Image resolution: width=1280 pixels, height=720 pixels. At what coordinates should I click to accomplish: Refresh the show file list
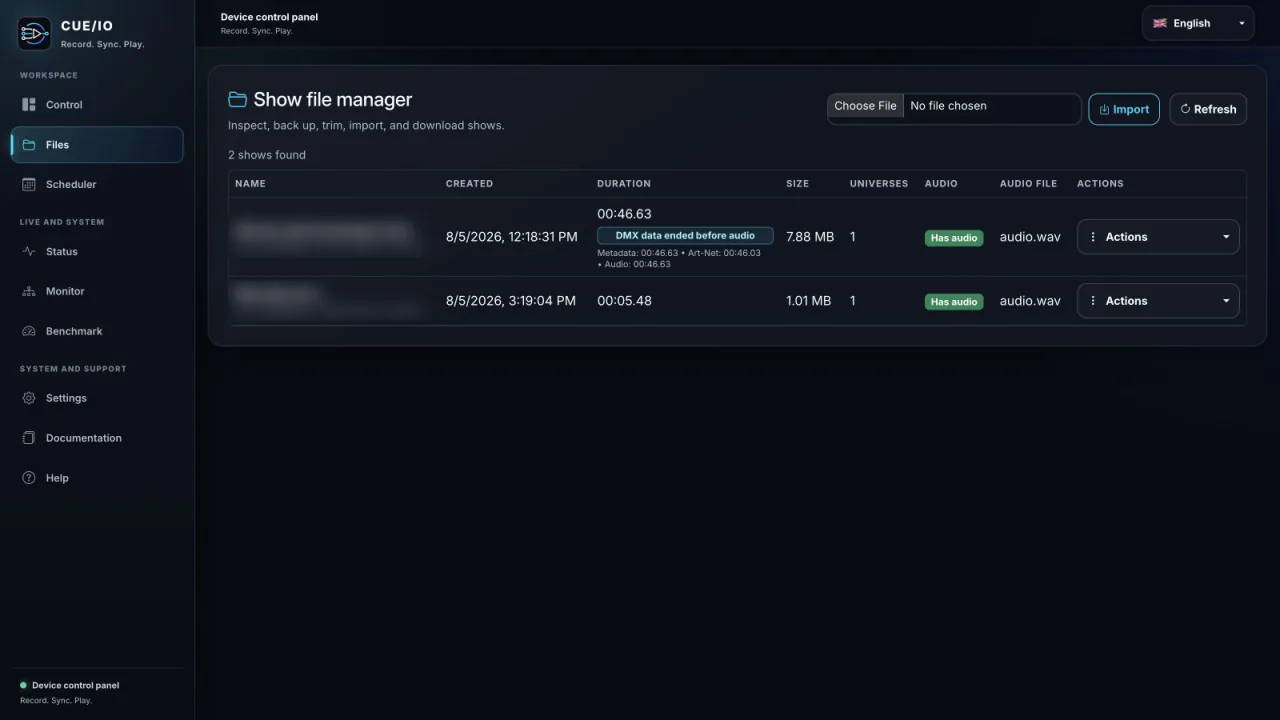(x=1208, y=109)
